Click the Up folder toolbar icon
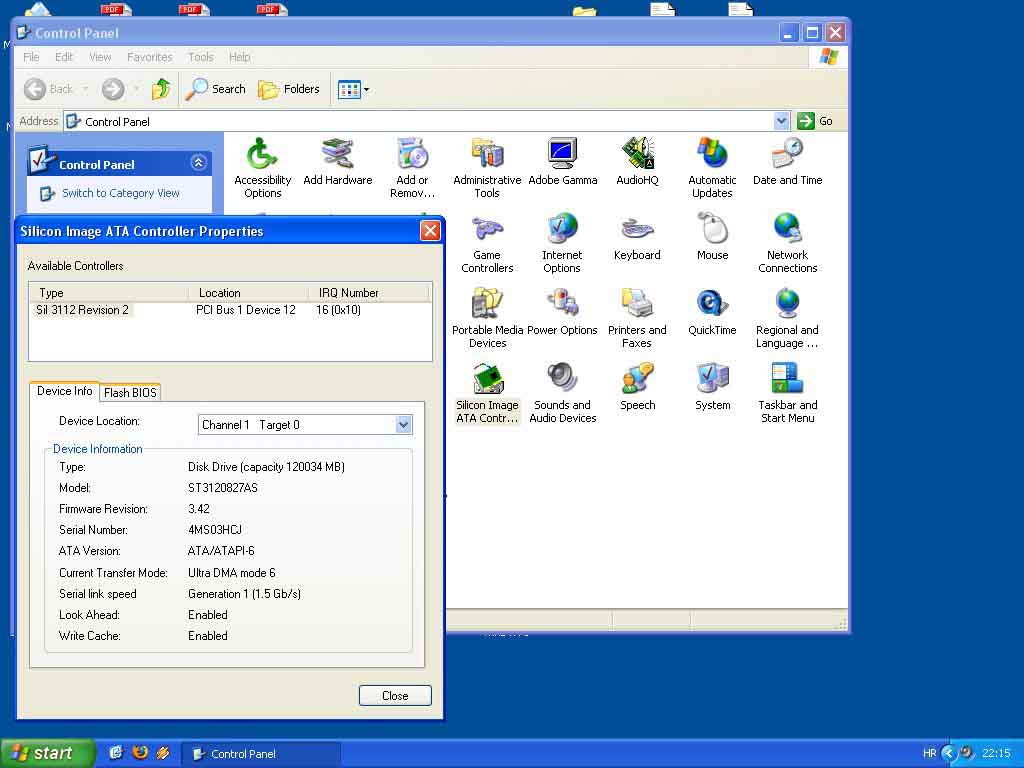The image size is (1024, 768). coord(161,89)
